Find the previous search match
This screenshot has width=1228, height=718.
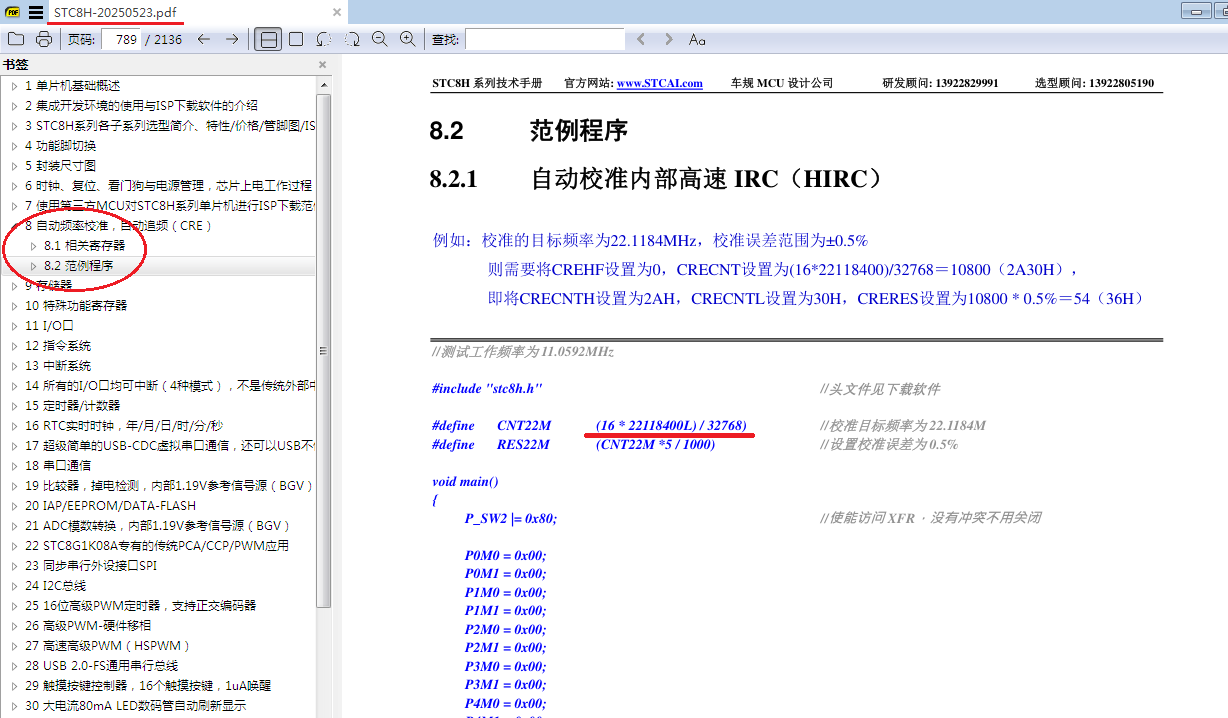pyautogui.click(x=641, y=39)
